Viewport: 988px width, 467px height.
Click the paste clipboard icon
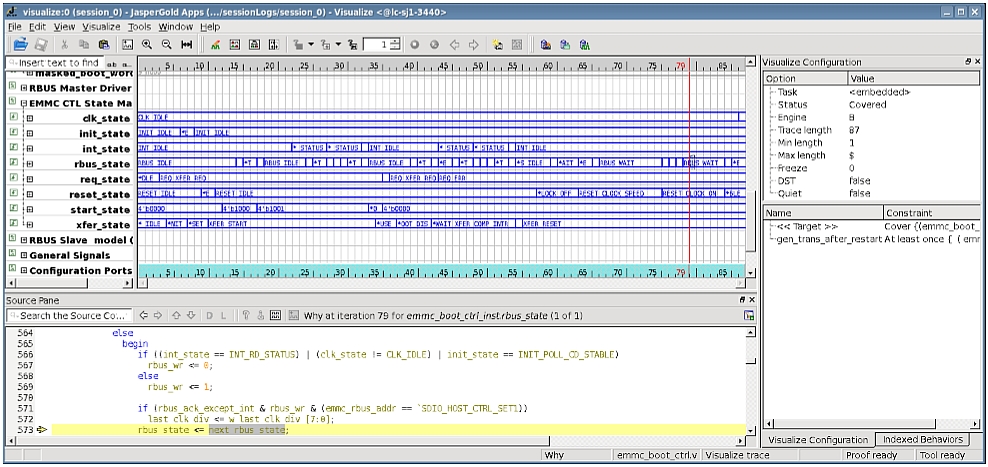(x=104, y=45)
